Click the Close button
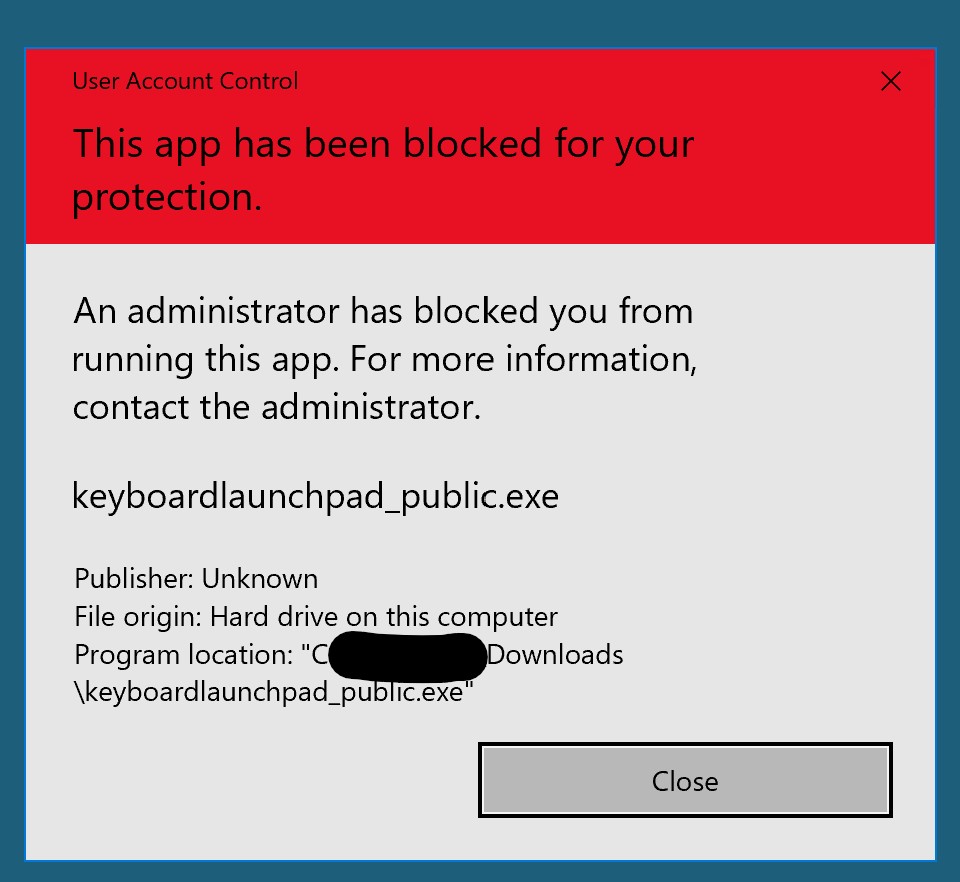Screen dimensions: 960x882 tap(685, 780)
